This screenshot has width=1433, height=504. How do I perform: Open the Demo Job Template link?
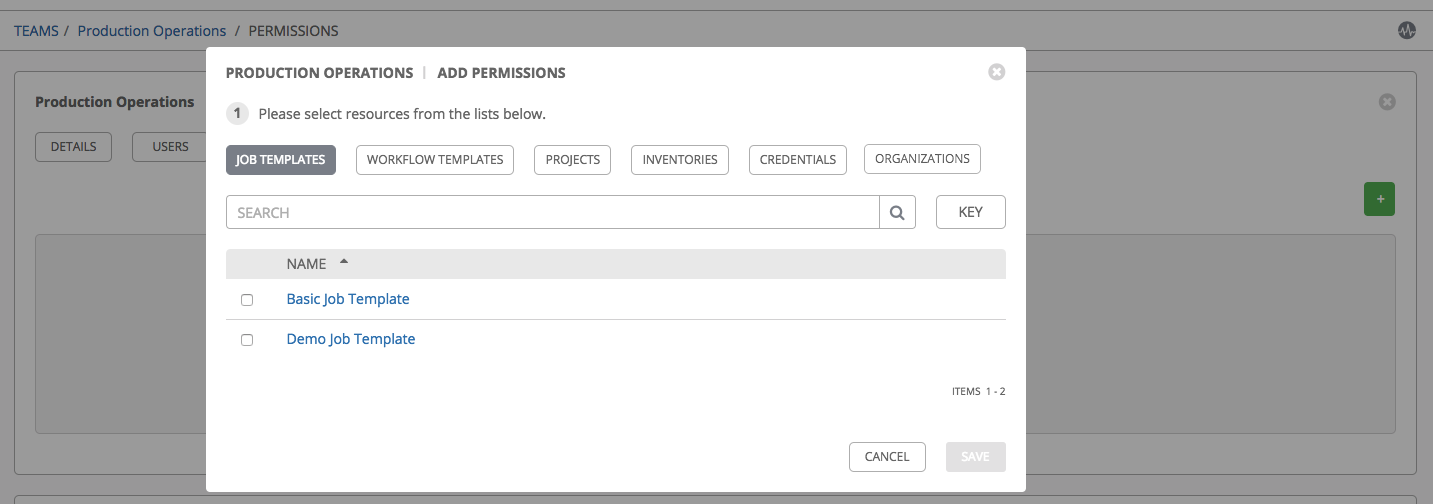click(x=351, y=339)
